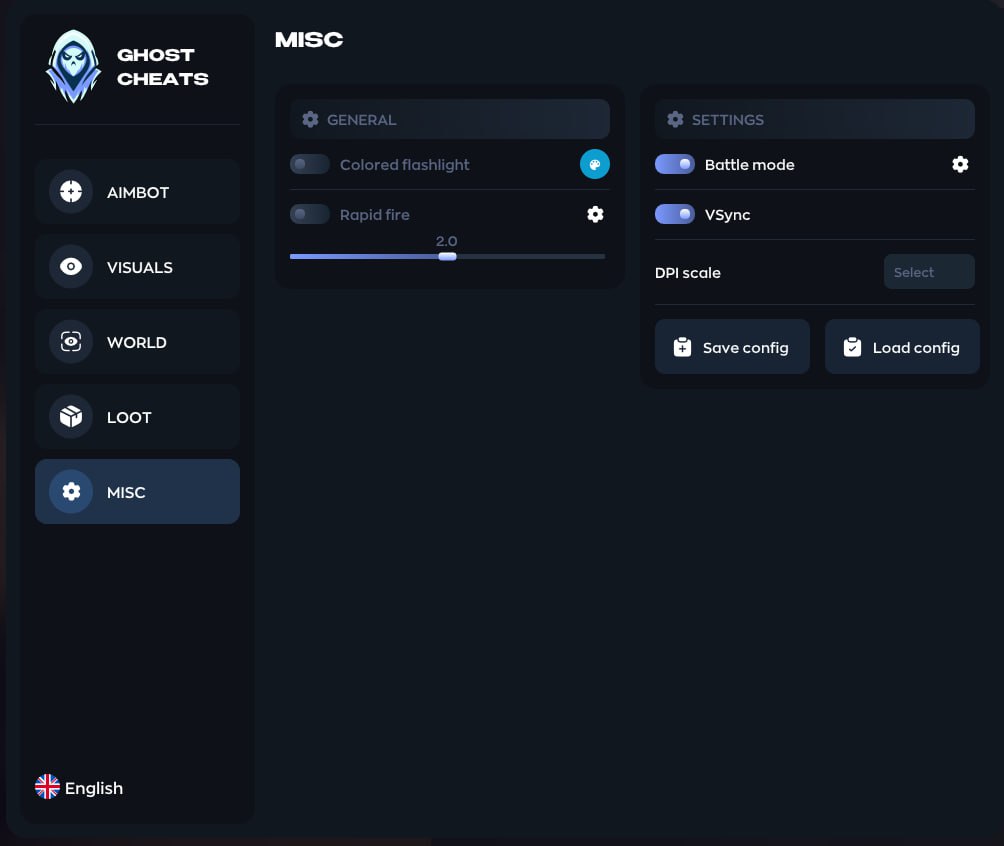This screenshot has height=846, width=1004.
Task: Open the DPI scale Select dropdown
Action: coord(928,272)
